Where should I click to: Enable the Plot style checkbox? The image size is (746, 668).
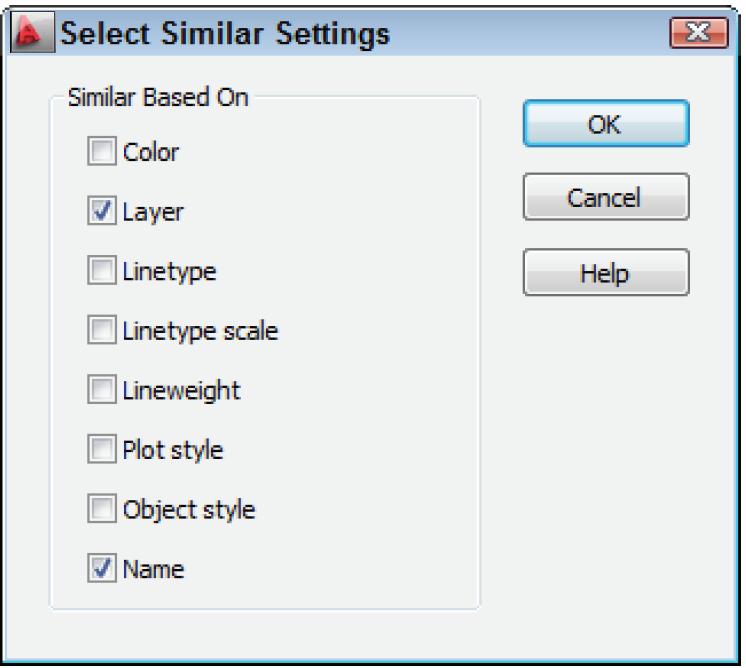102,450
